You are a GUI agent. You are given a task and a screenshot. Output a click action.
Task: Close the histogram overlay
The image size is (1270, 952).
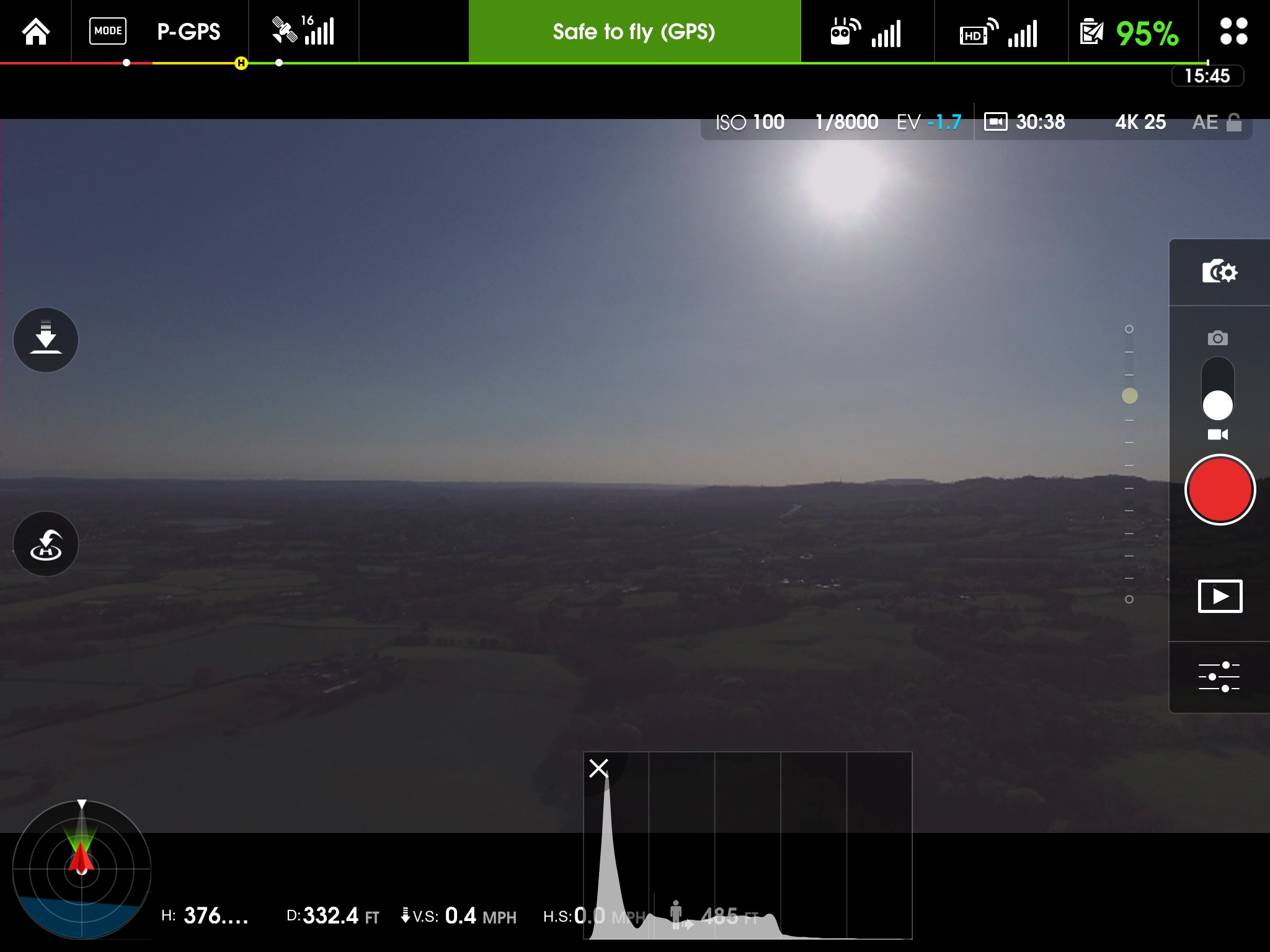[598, 768]
